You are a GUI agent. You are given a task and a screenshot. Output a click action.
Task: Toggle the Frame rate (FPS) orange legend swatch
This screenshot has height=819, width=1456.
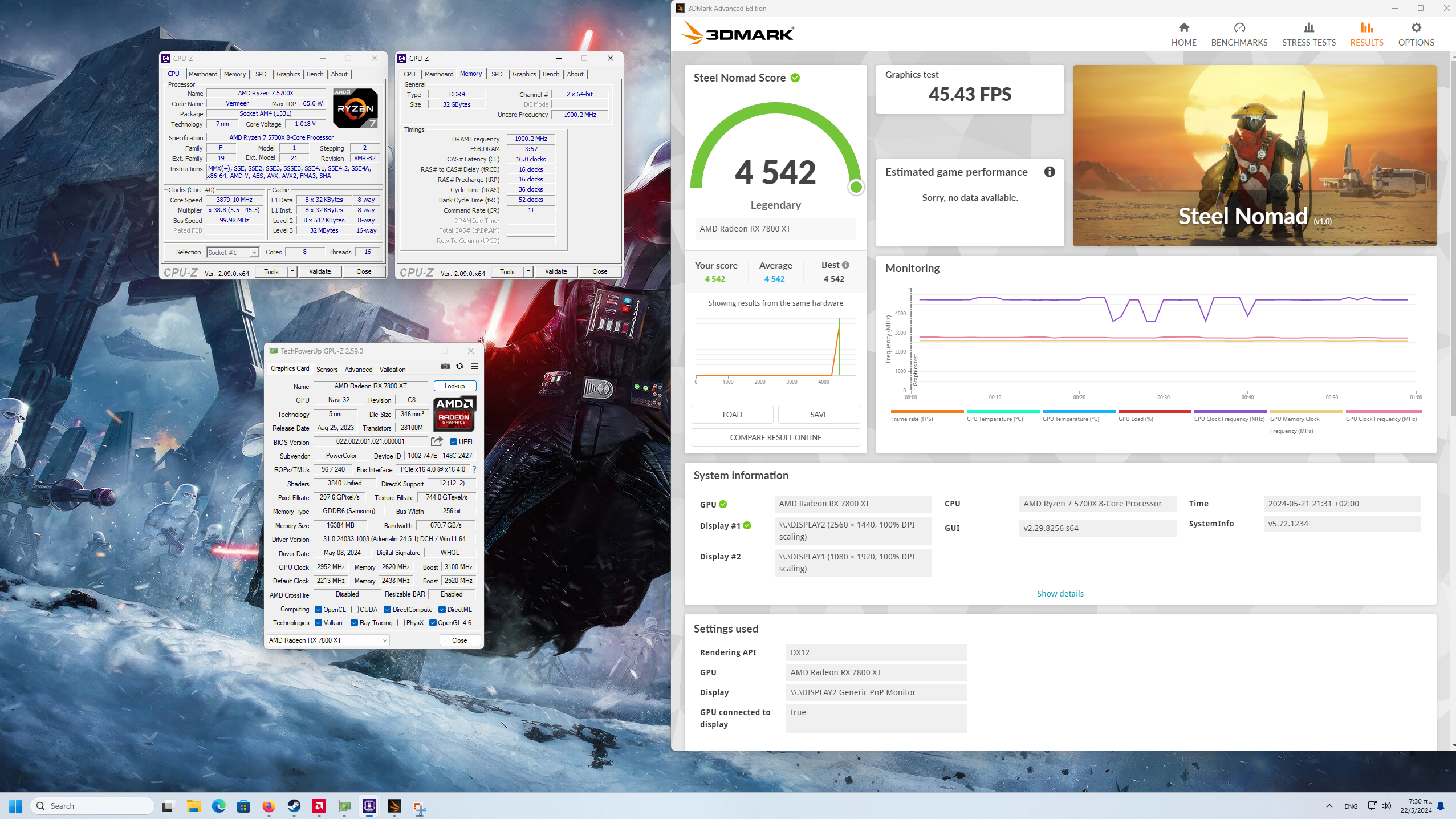pos(927,411)
